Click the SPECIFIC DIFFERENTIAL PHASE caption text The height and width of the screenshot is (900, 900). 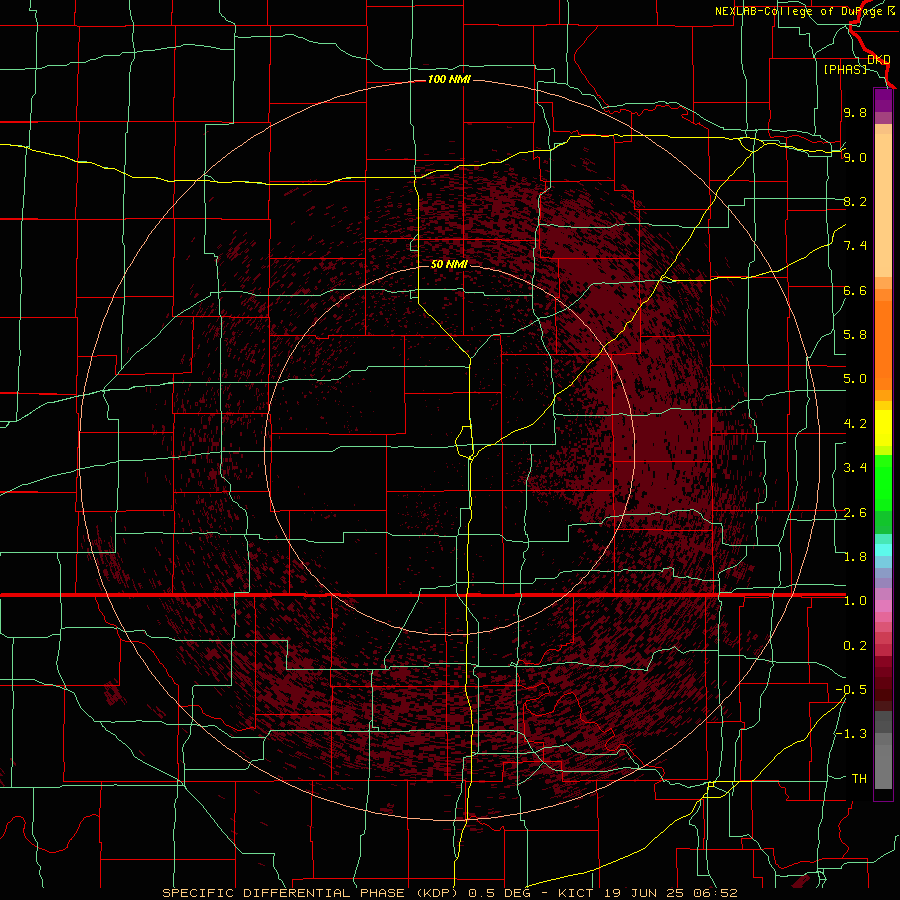(x=285, y=893)
